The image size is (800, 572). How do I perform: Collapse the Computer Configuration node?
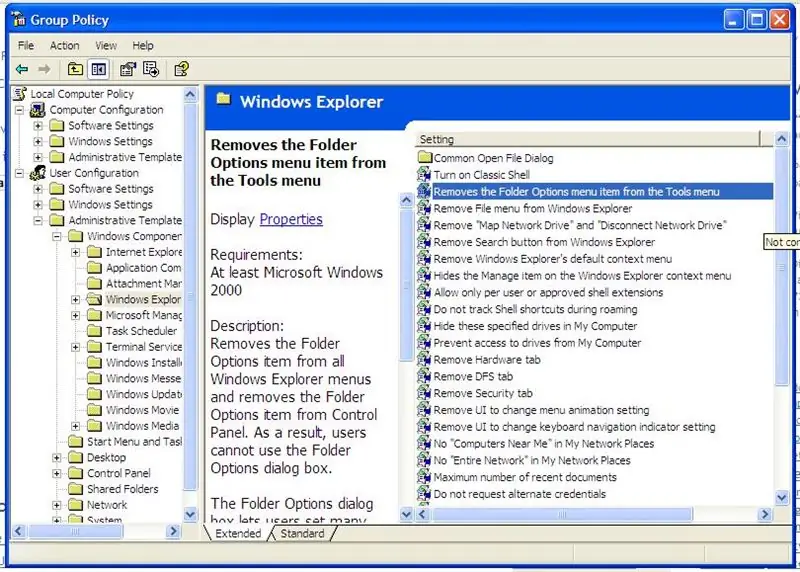(19, 110)
